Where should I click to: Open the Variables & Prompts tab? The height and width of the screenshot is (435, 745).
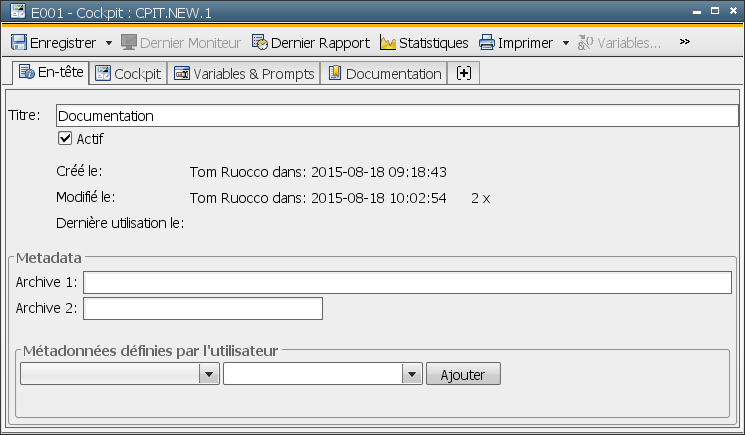[244, 74]
